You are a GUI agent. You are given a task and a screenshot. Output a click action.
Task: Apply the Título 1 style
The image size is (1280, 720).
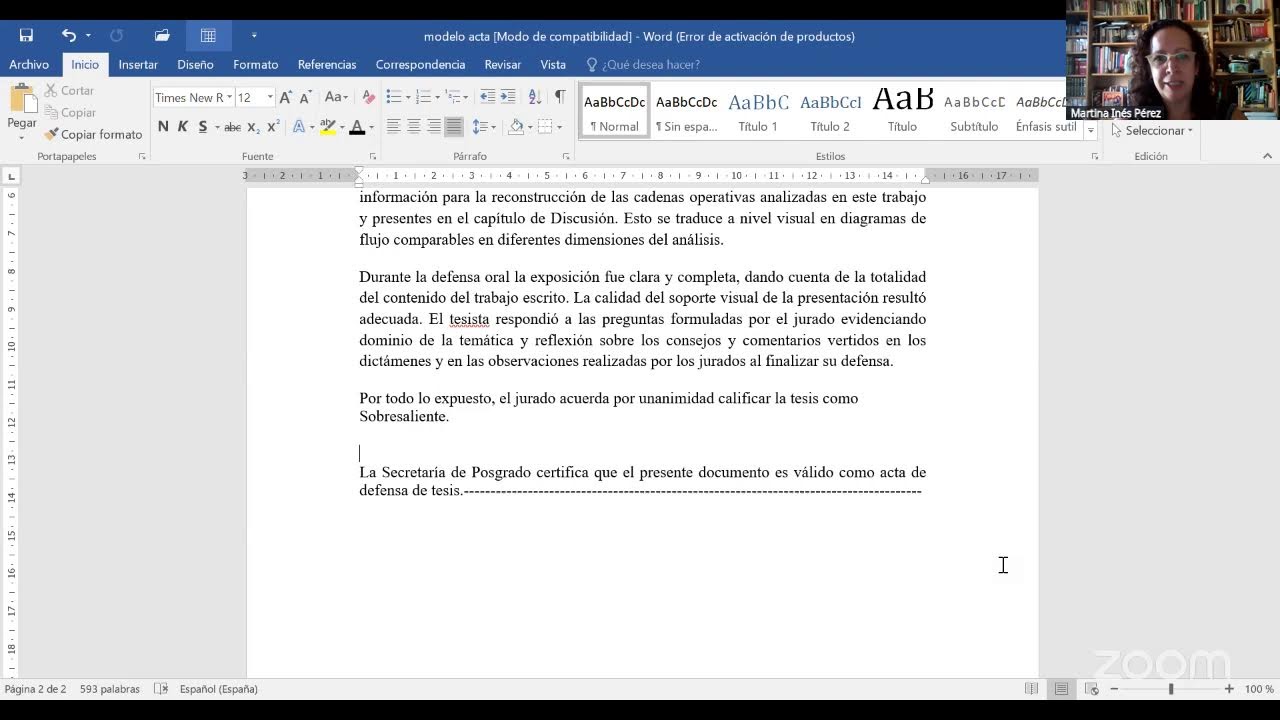(x=758, y=111)
